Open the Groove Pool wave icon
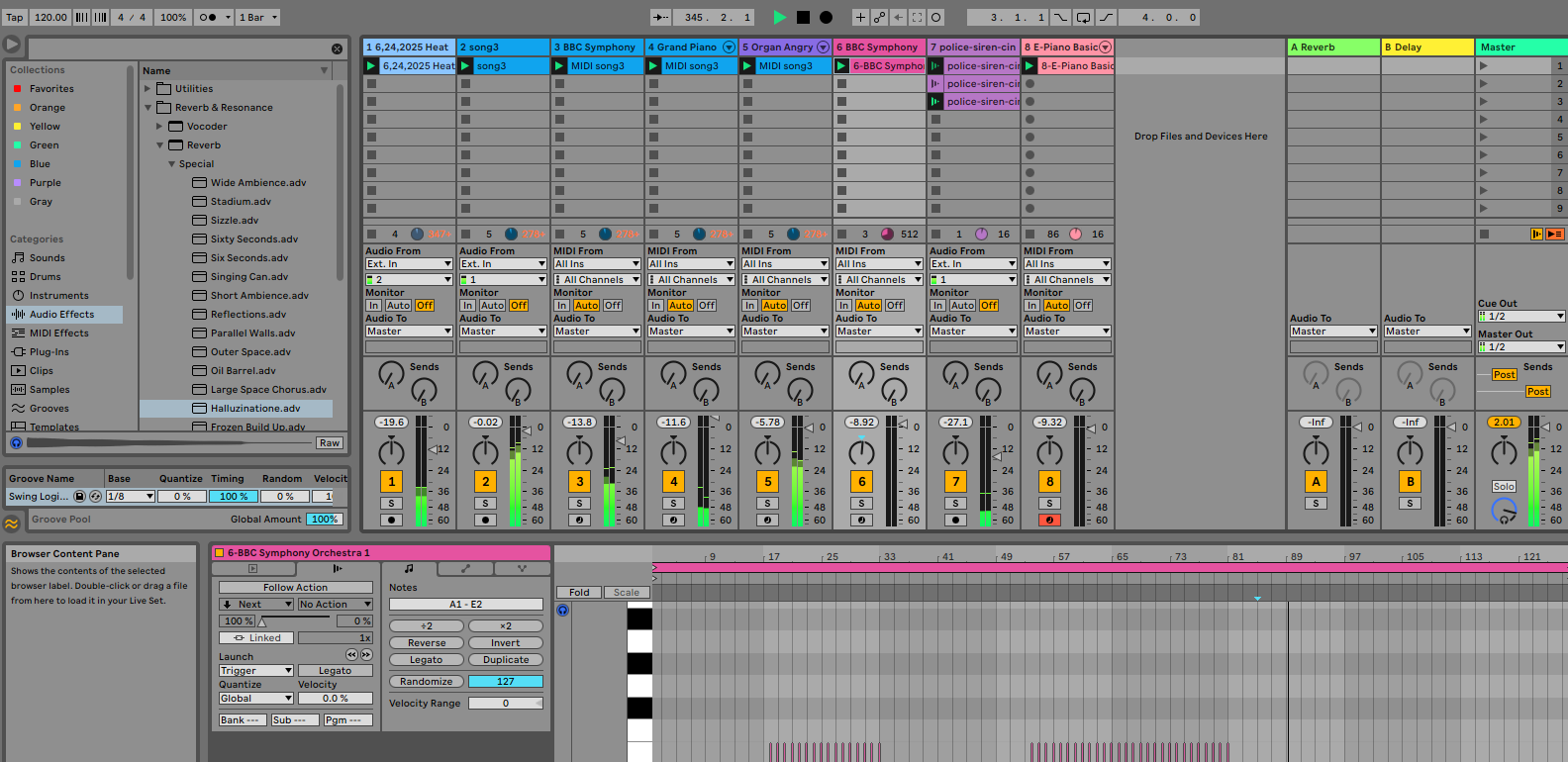This screenshot has width=1568, height=762. click(12, 523)
